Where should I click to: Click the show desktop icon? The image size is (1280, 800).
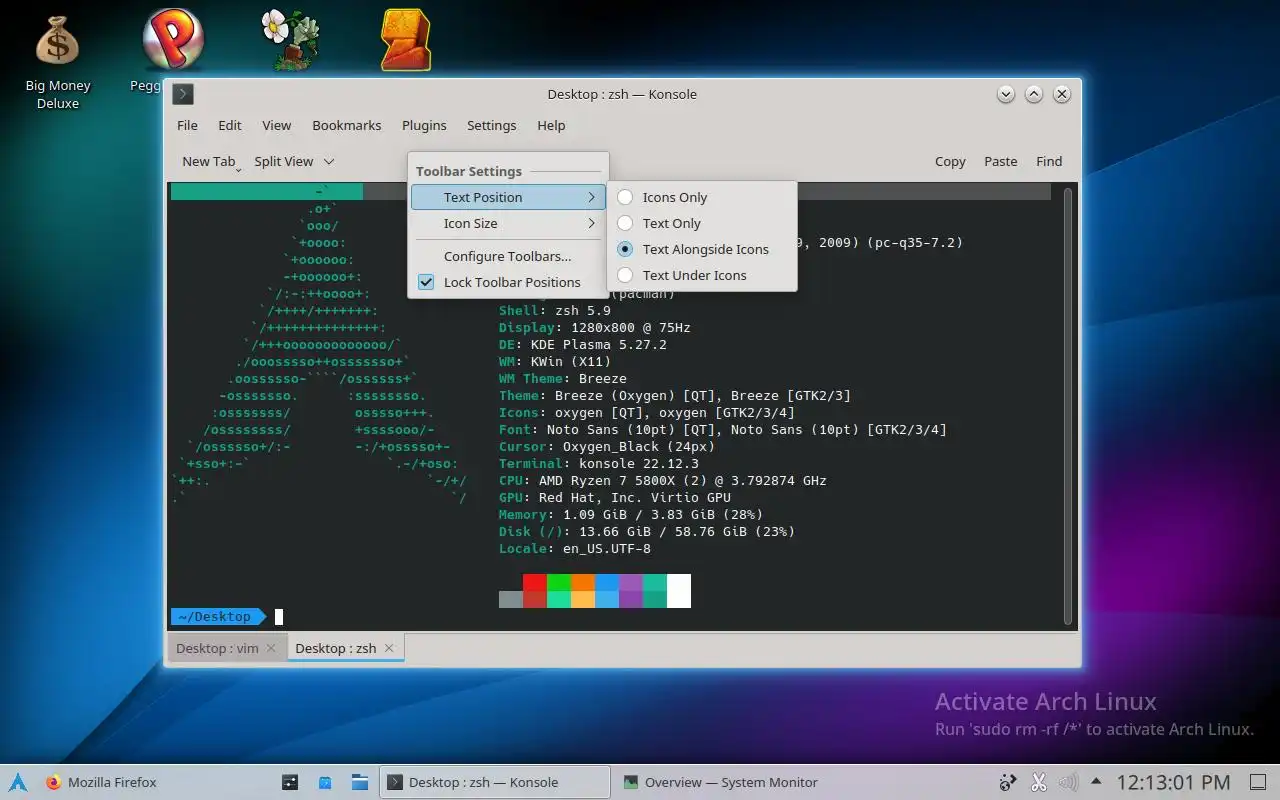tap(1259, 782)
